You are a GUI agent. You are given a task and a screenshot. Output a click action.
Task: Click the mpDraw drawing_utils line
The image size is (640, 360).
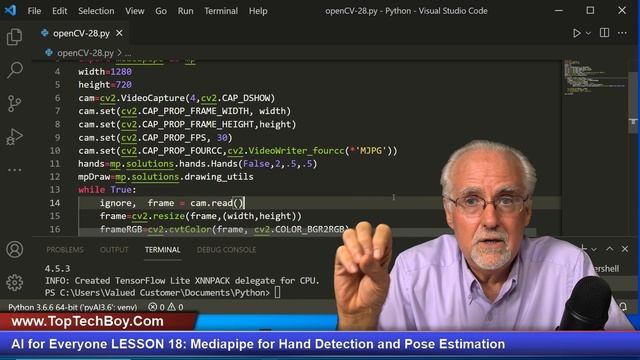[166, 177]
